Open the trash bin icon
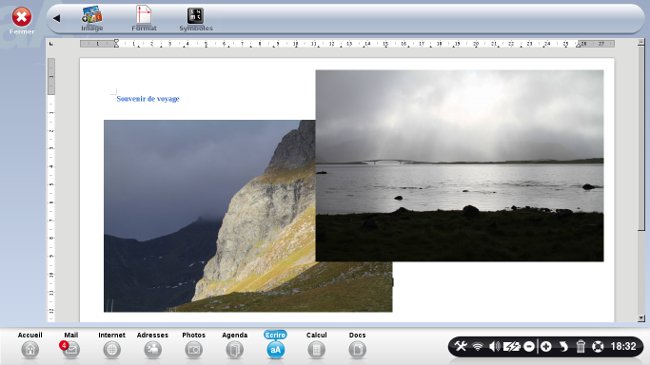650x365 pixels. pos(581,346)
